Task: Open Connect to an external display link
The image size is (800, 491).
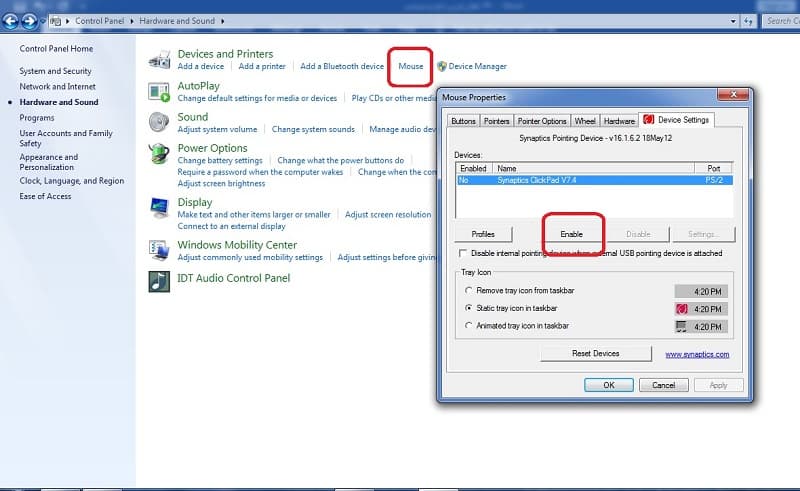Action: [x=232, y=227]
